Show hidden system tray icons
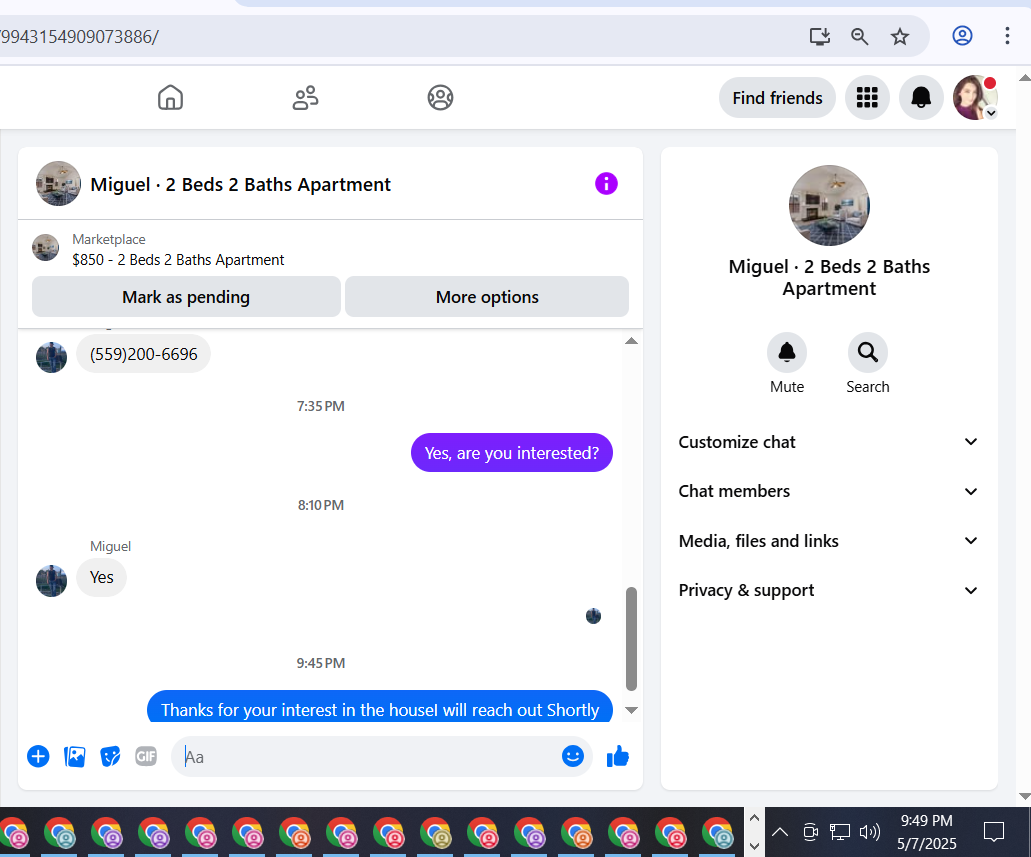This screenshot has height=857, width=1031. tap(780, 832)
